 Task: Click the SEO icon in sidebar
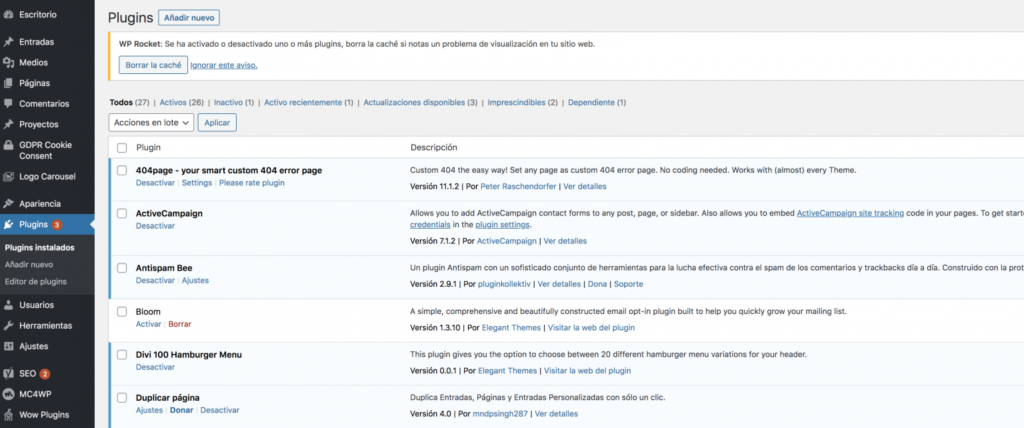[x=9, y=373]
